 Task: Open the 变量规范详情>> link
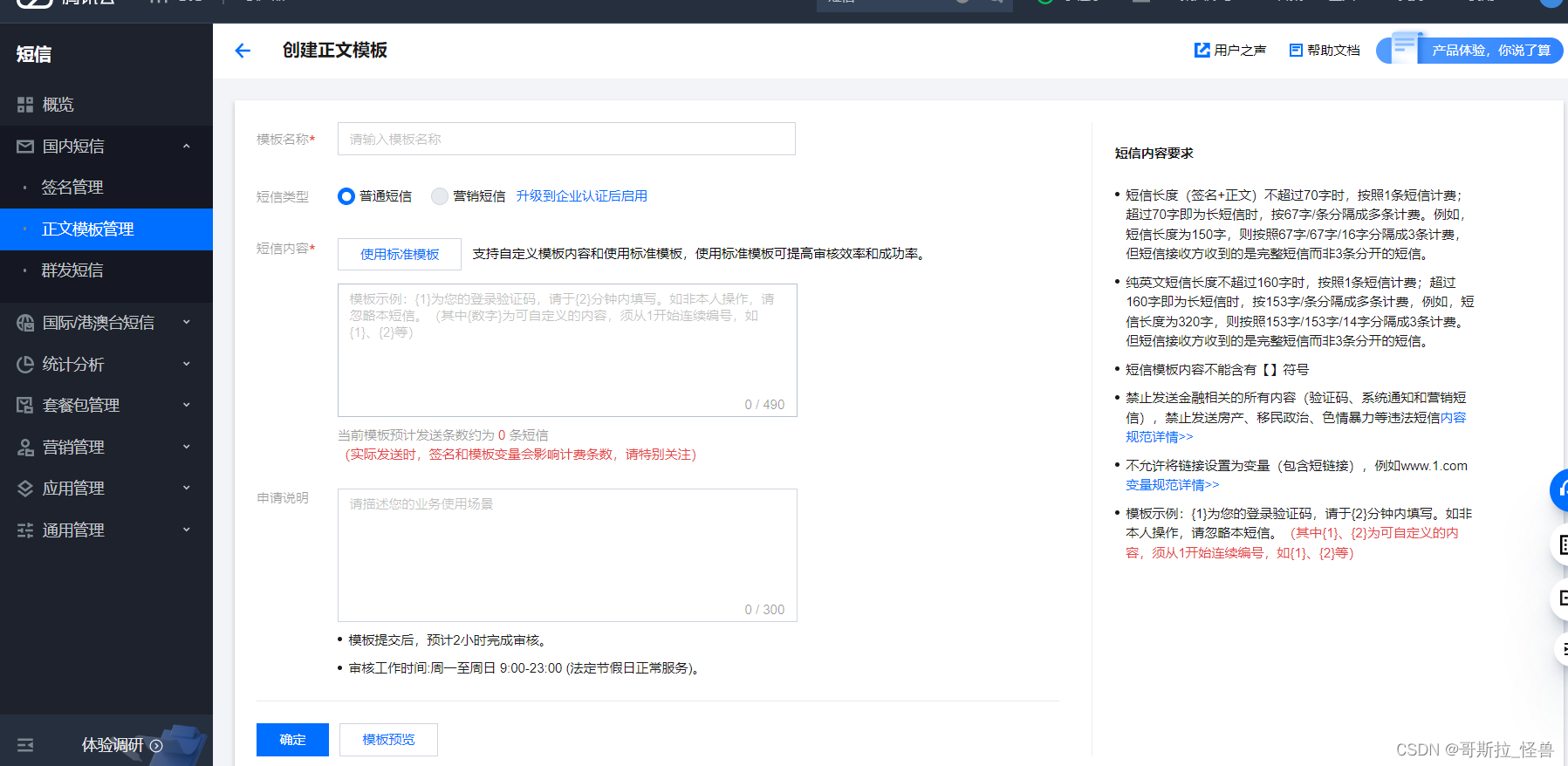(1173, 485)
